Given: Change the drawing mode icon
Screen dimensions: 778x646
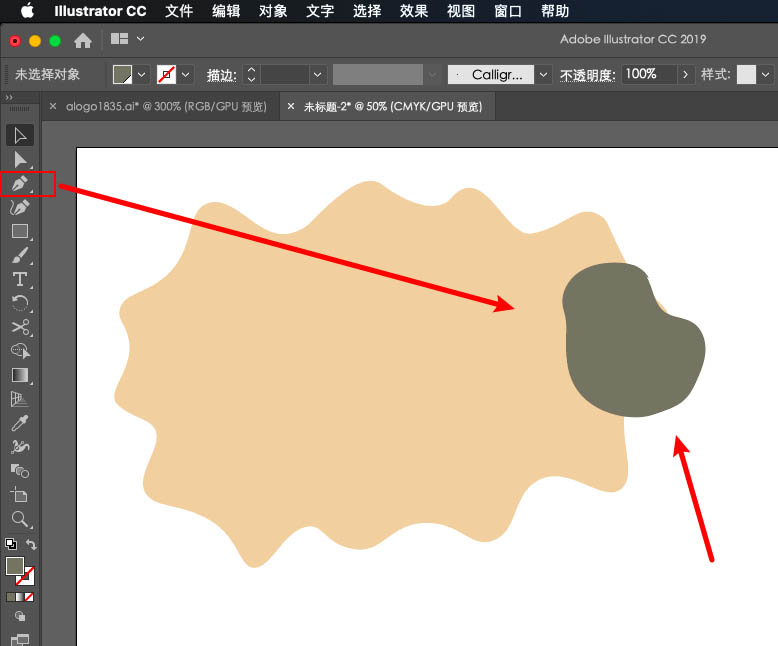Looking at the screenshot, I should pos(20,616).
